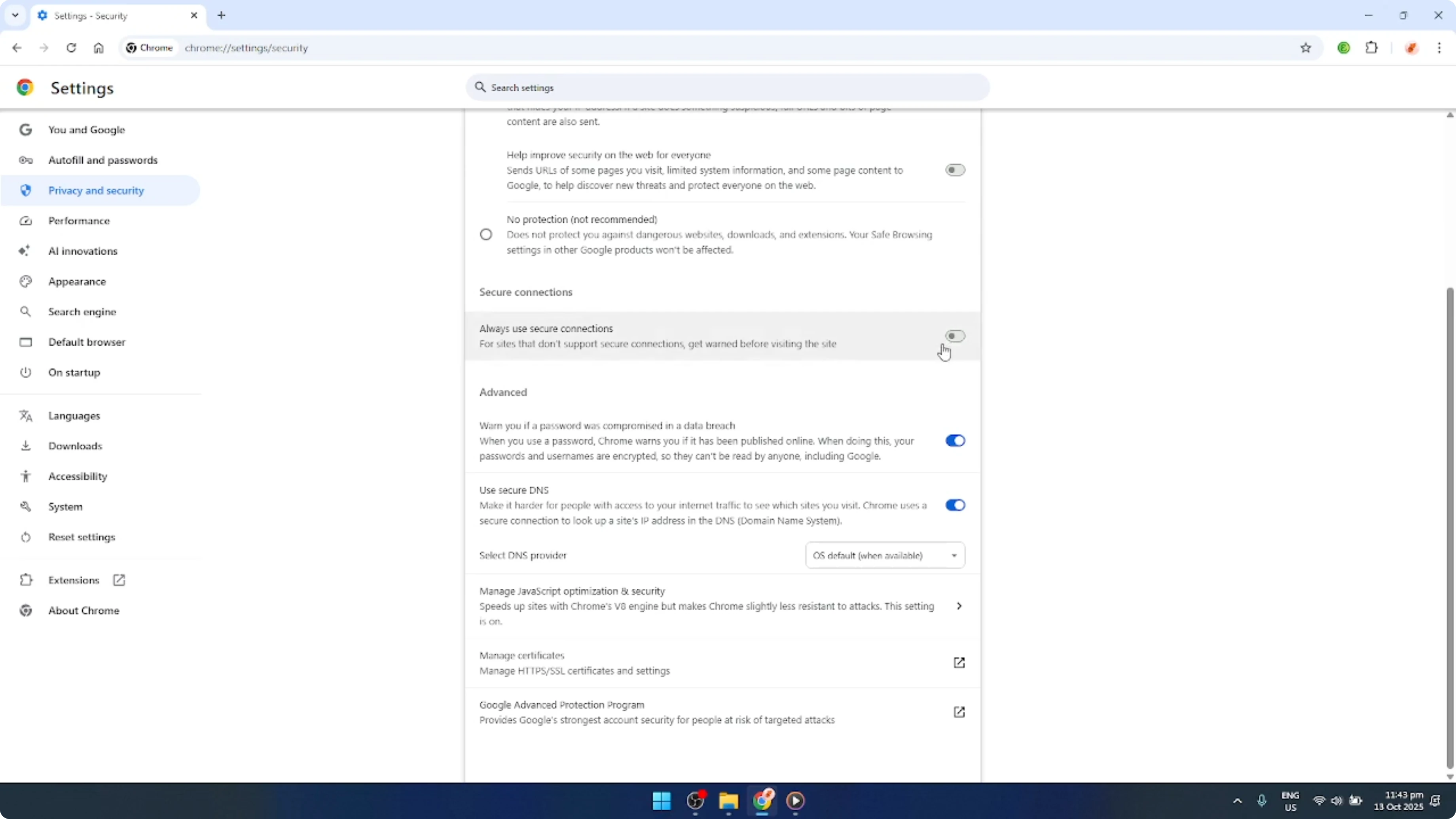Open the Privacy and security section
This screenshot has height=819, width=1456.
(96, 190)
